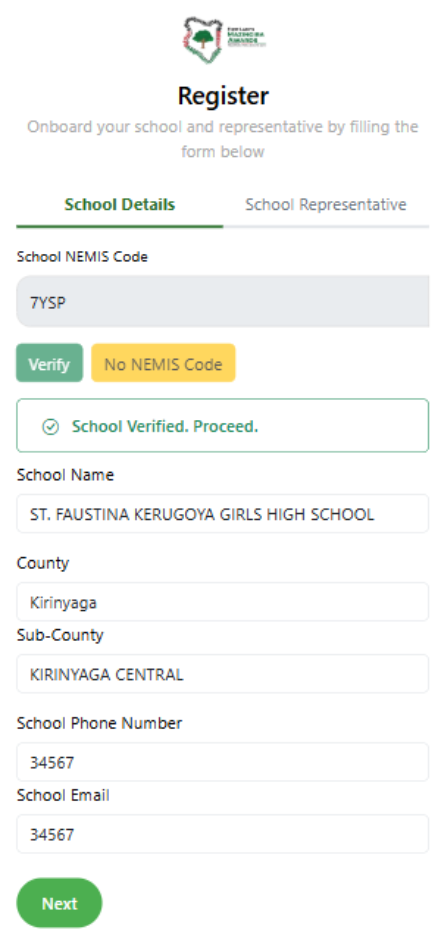Viewport: 441px width, 936px height.
Task: Click the Verify button
Action: pyautogui.click(x=50, y=363)
